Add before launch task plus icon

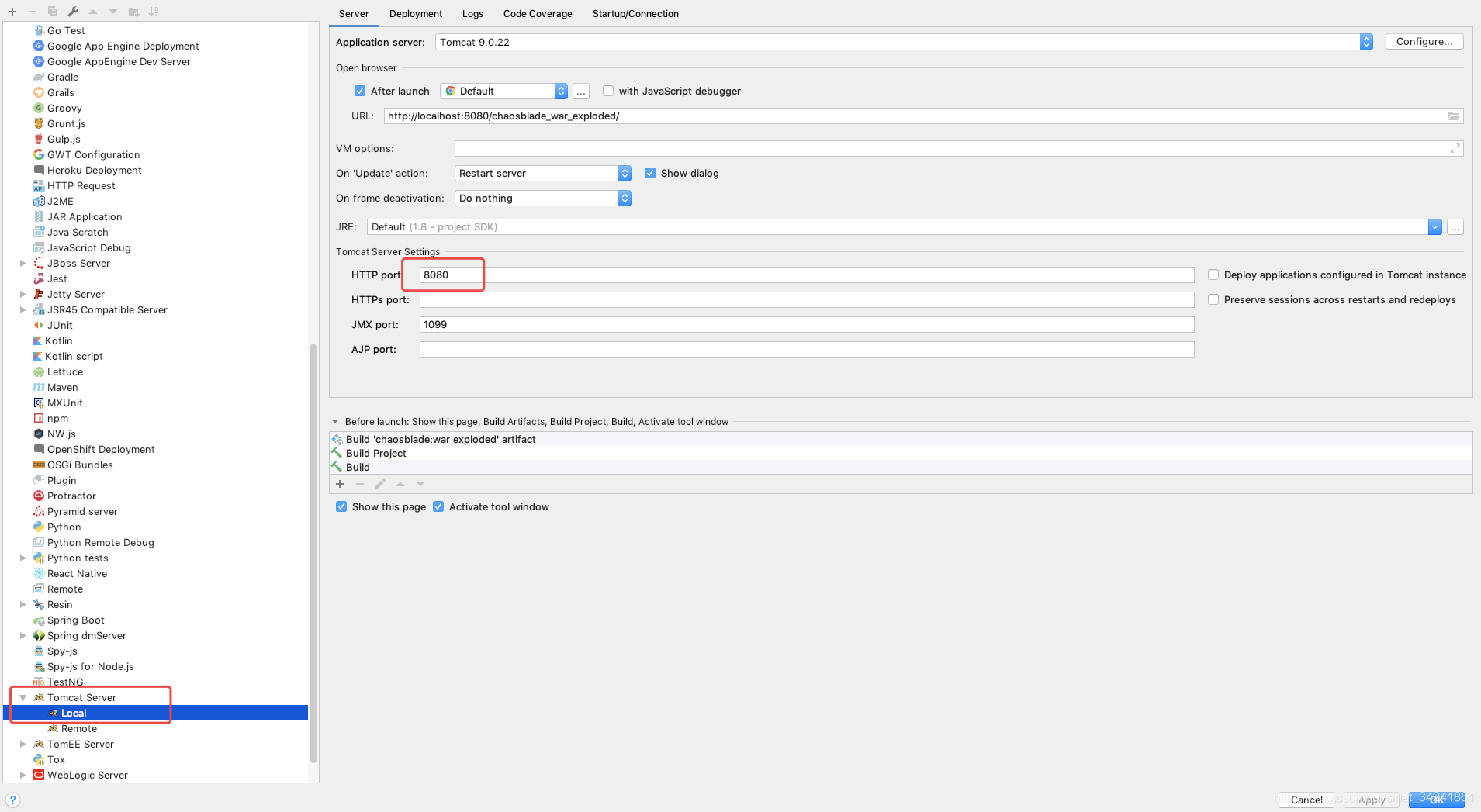click(x=340, y=484)
